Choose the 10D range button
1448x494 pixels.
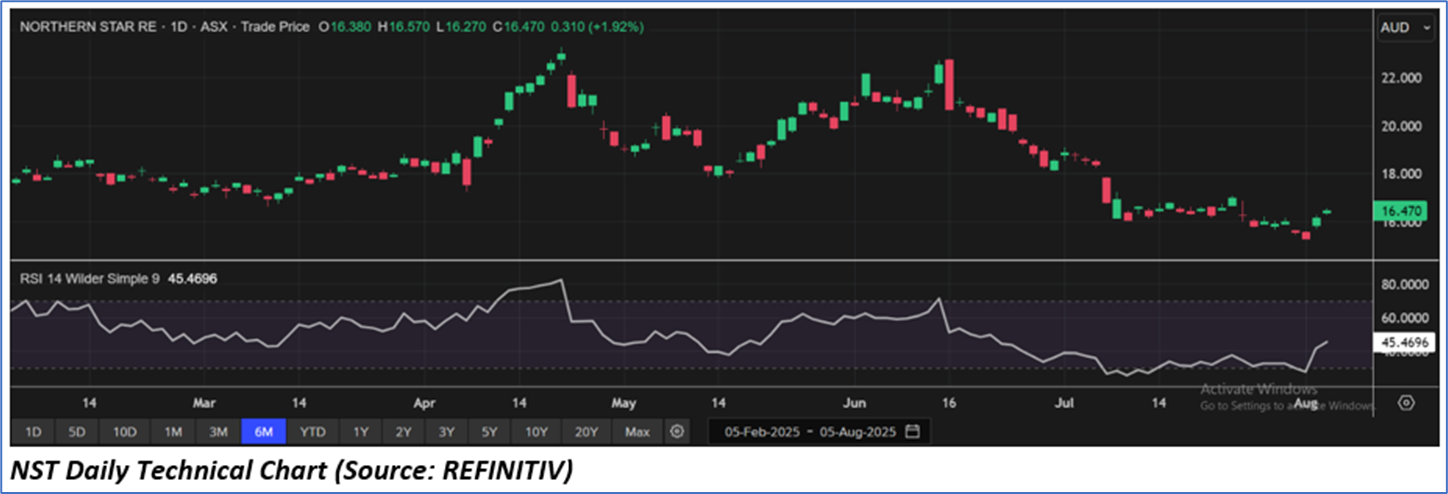(124, 432)
